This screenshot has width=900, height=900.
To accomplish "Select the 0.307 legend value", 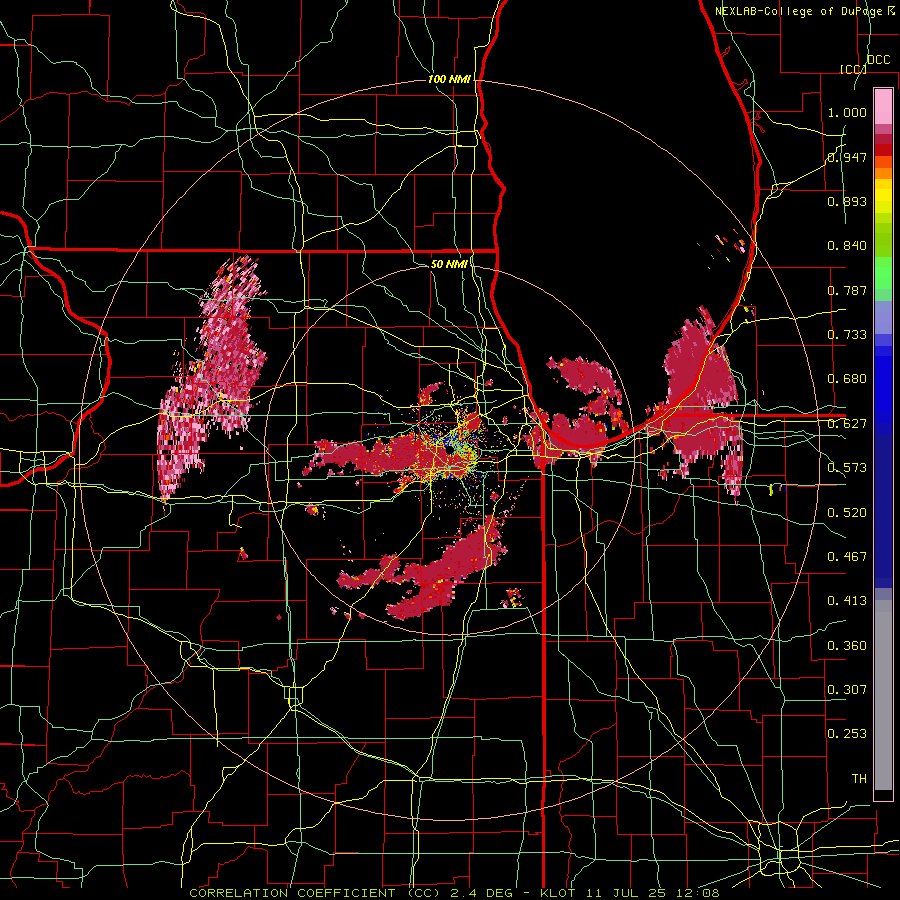I will 847,690.
